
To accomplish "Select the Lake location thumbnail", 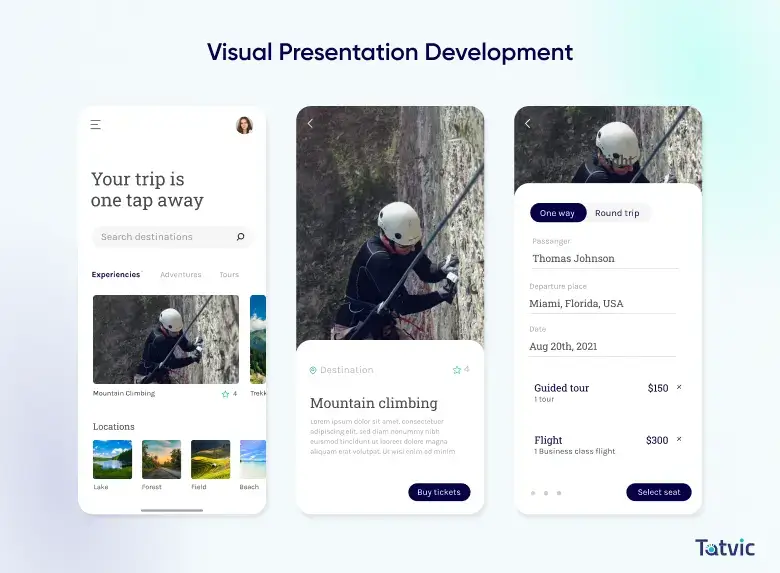I will pyautogui.click(x=112, y=459).
